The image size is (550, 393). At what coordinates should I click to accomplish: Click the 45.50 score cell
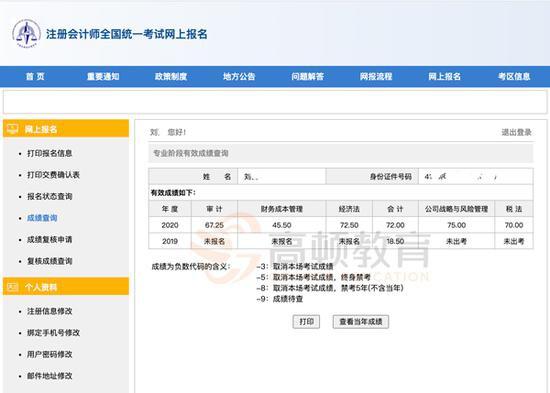point(282,225)
